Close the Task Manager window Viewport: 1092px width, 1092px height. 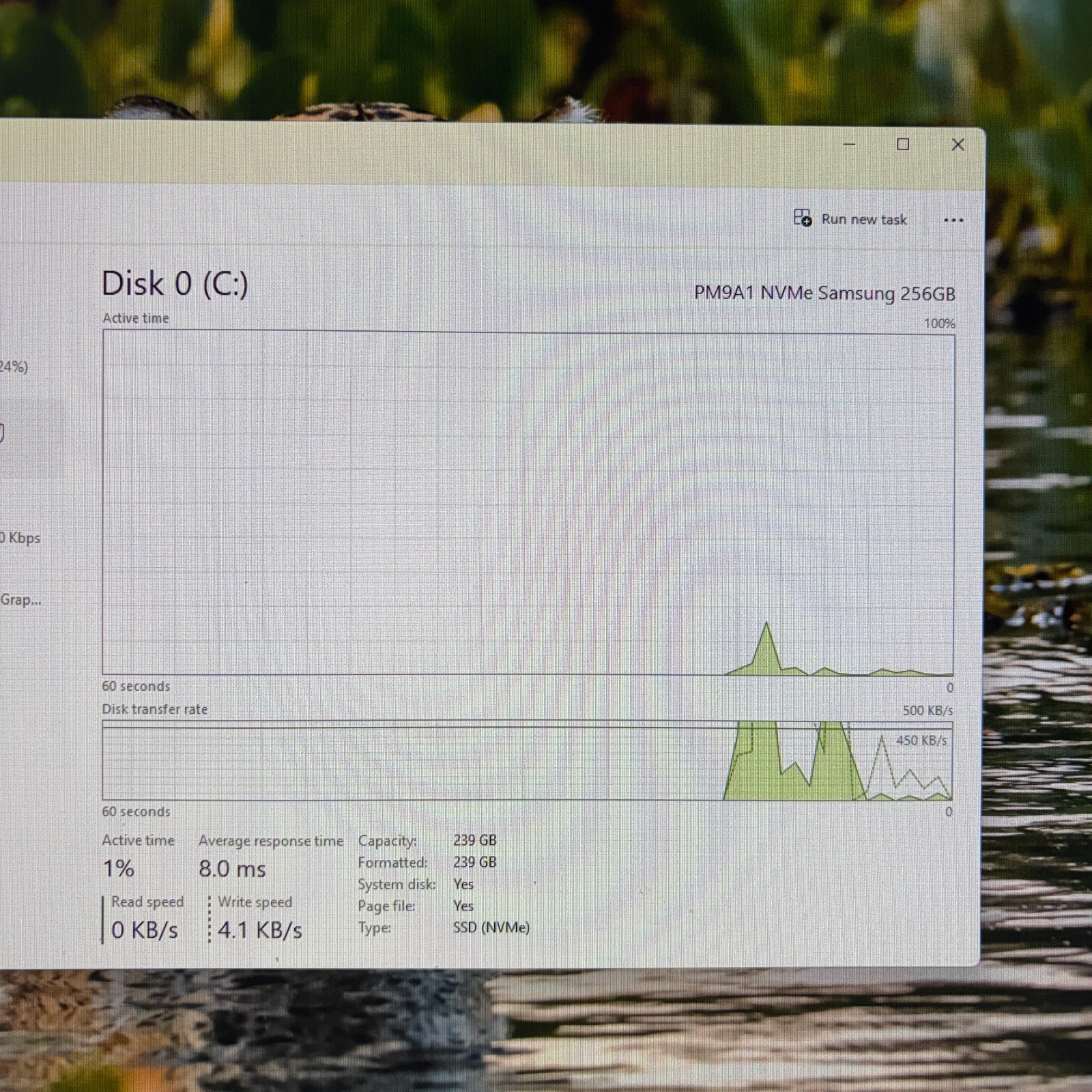click(x=958, y=145)
